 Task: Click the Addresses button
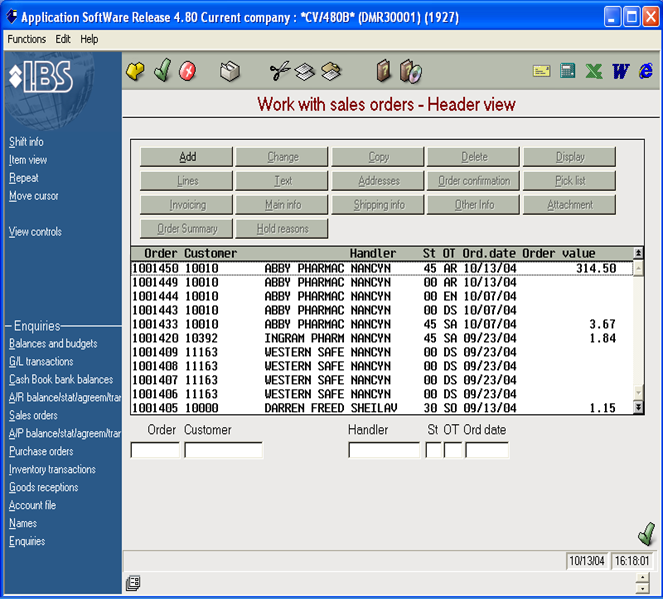[378, 181]
